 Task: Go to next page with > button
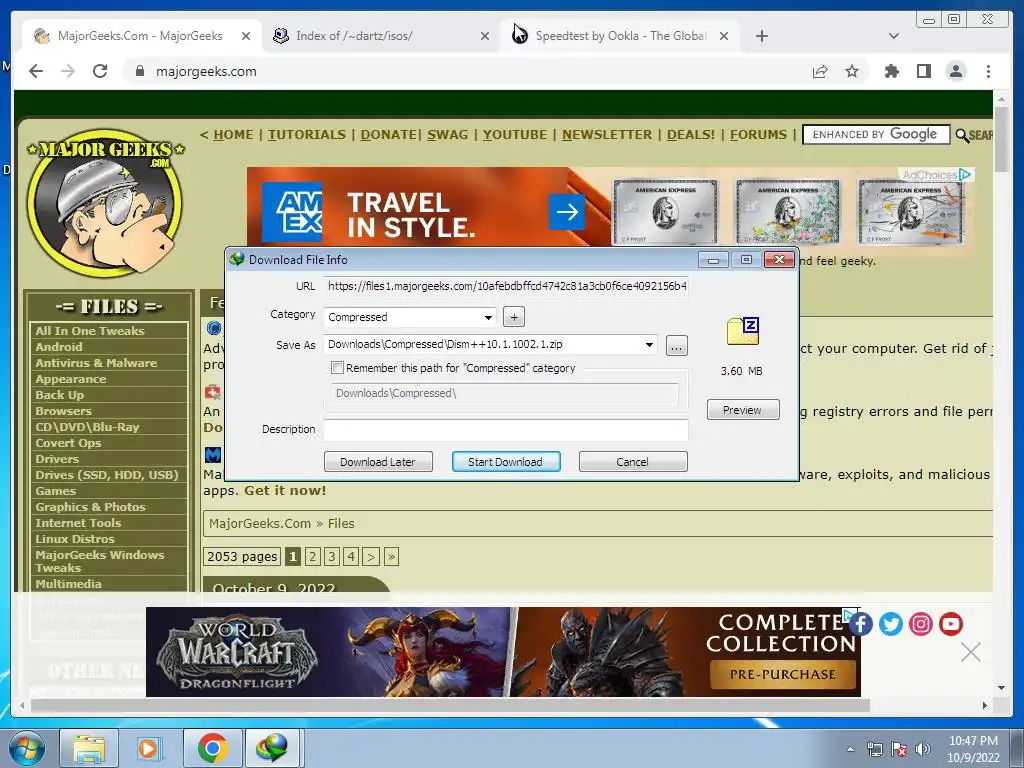(370, 556)
